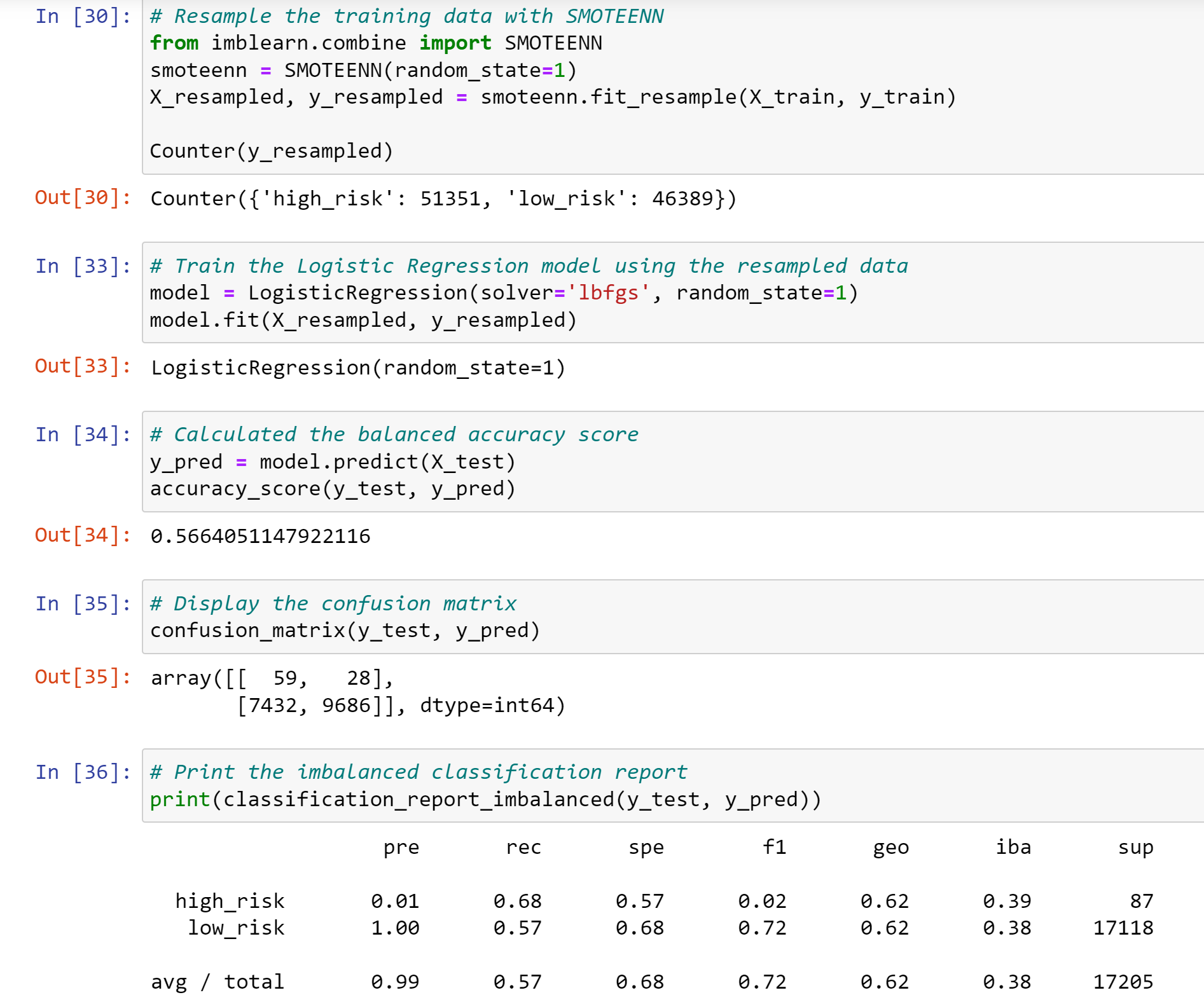Screen dimensions: 1204x995
Task: Click the 'confusion_matrix(y_test, y_pred)' line
Action: click(345, 631)
